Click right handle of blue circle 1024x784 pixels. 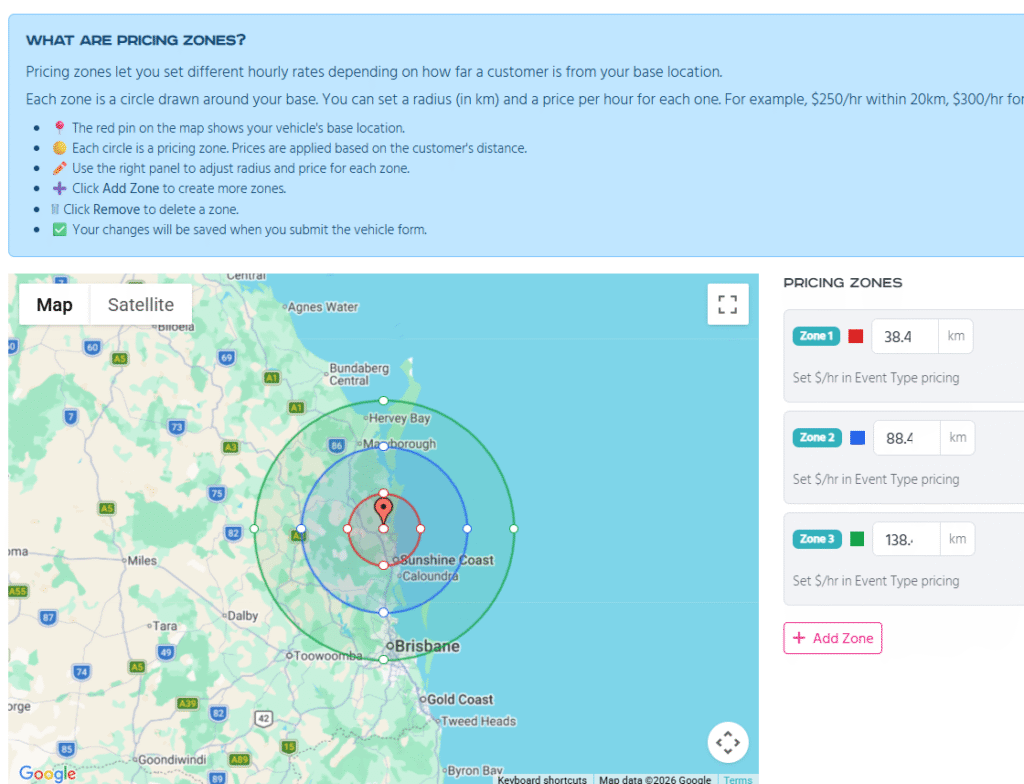(467, 528)
